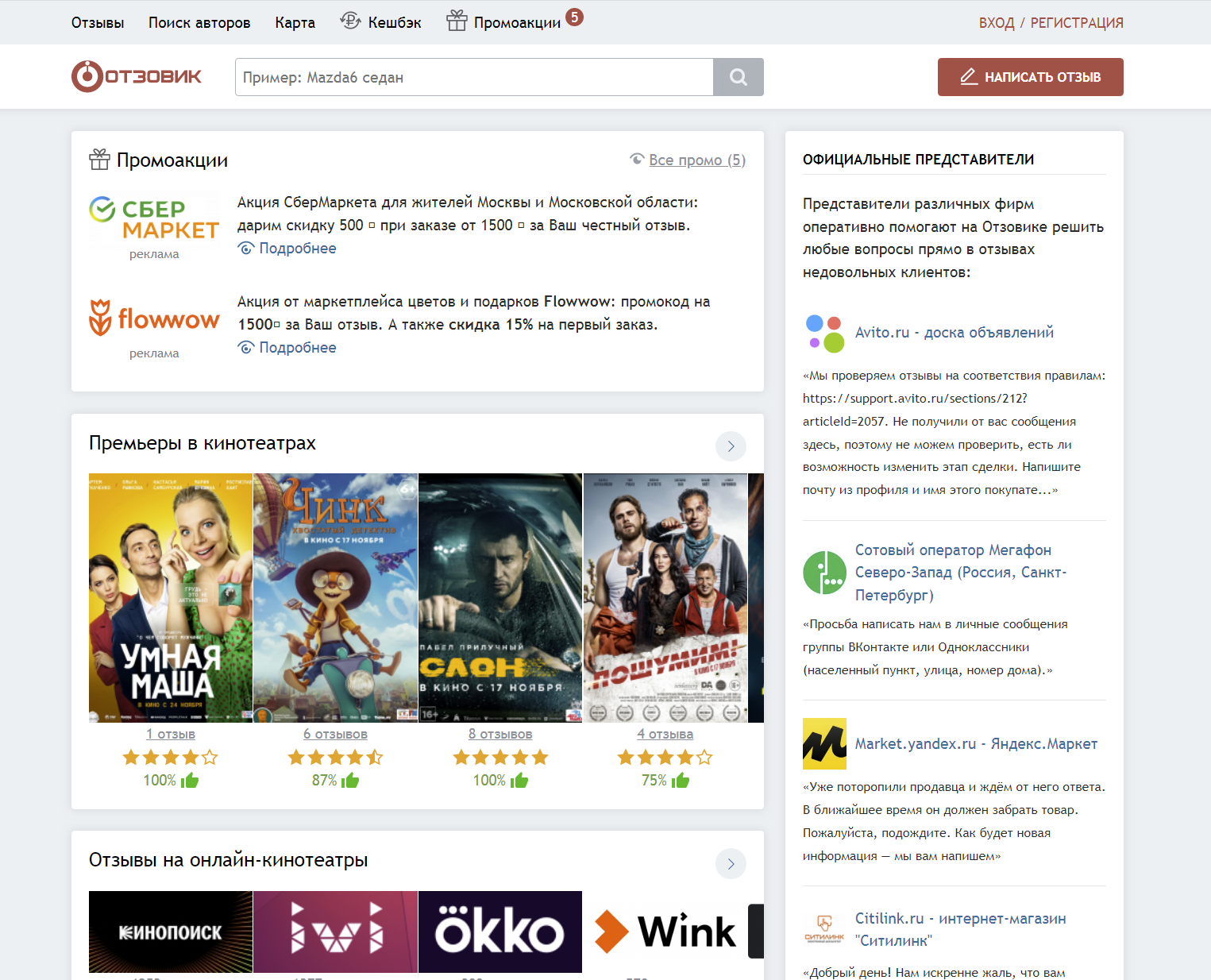Open the 6 отзывов link
The height and width of the screenshot is (980, 1211).
(336, 734)
